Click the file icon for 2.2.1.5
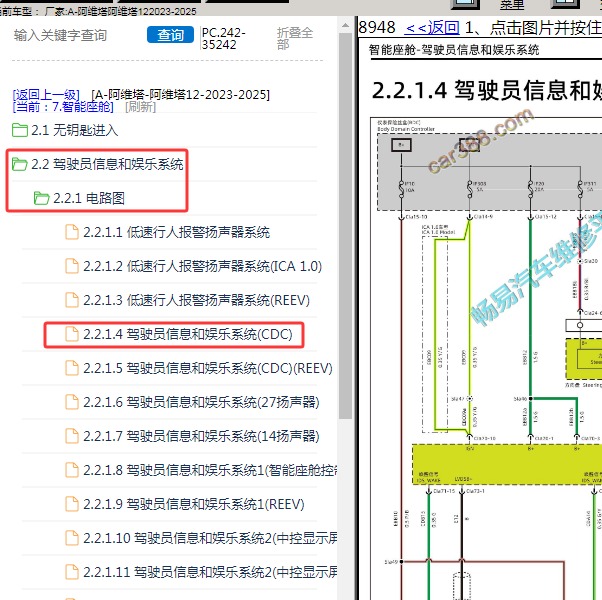Image resolution: width=602 pixels, height=600 pixels. (72, 368)
